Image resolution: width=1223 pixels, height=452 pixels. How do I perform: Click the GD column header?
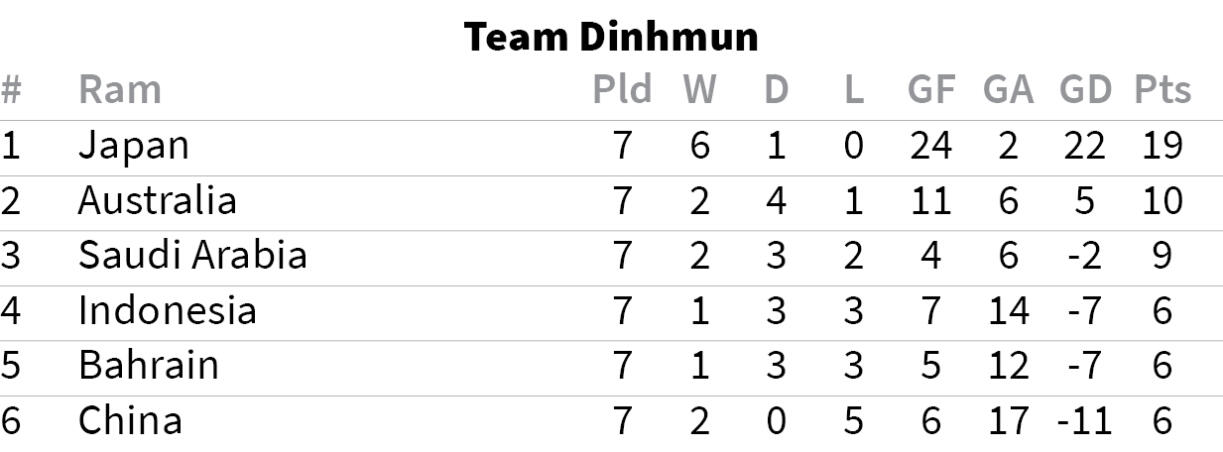click(x=1085, y=90)
